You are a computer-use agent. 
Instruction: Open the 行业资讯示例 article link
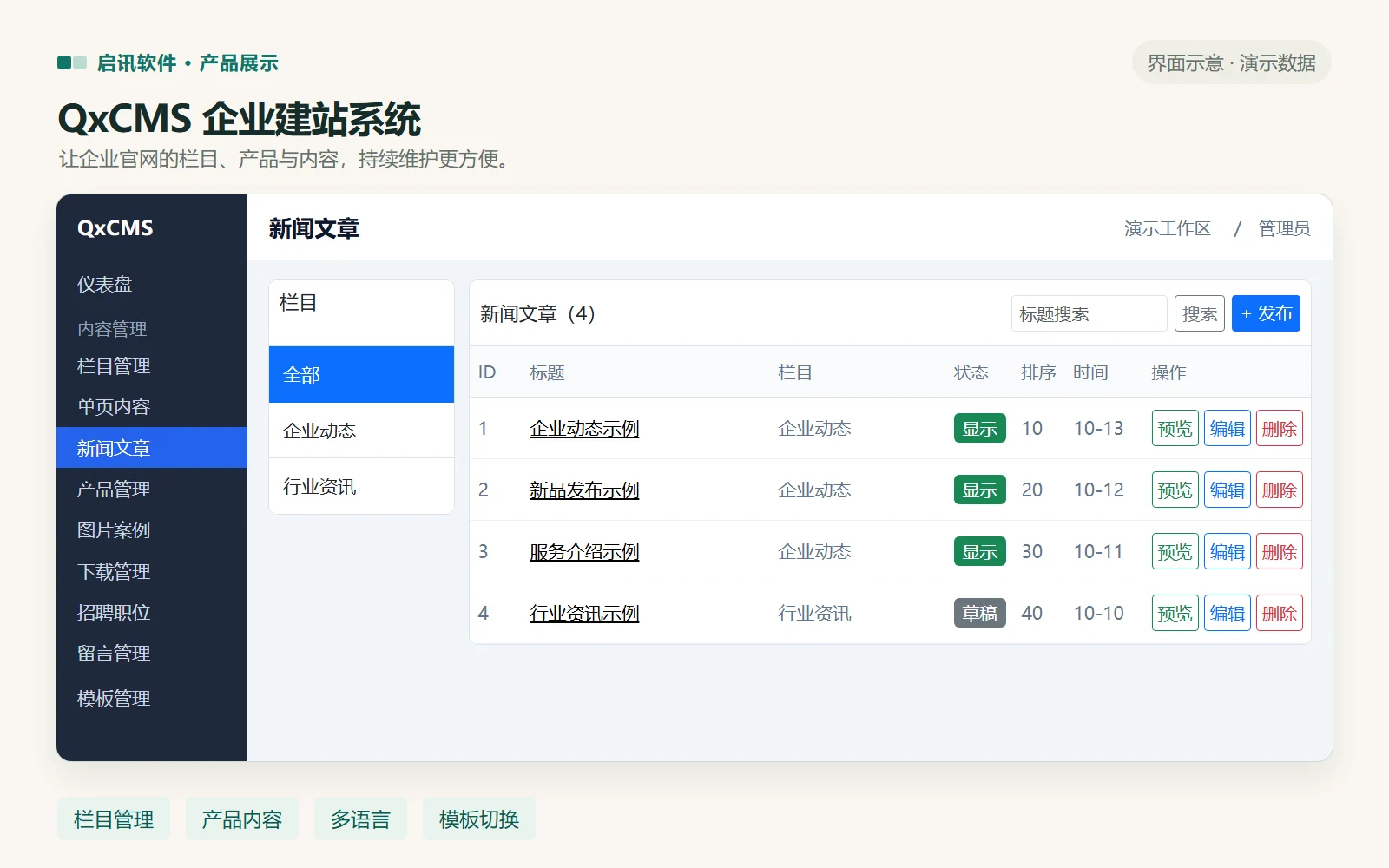[584, 613]
